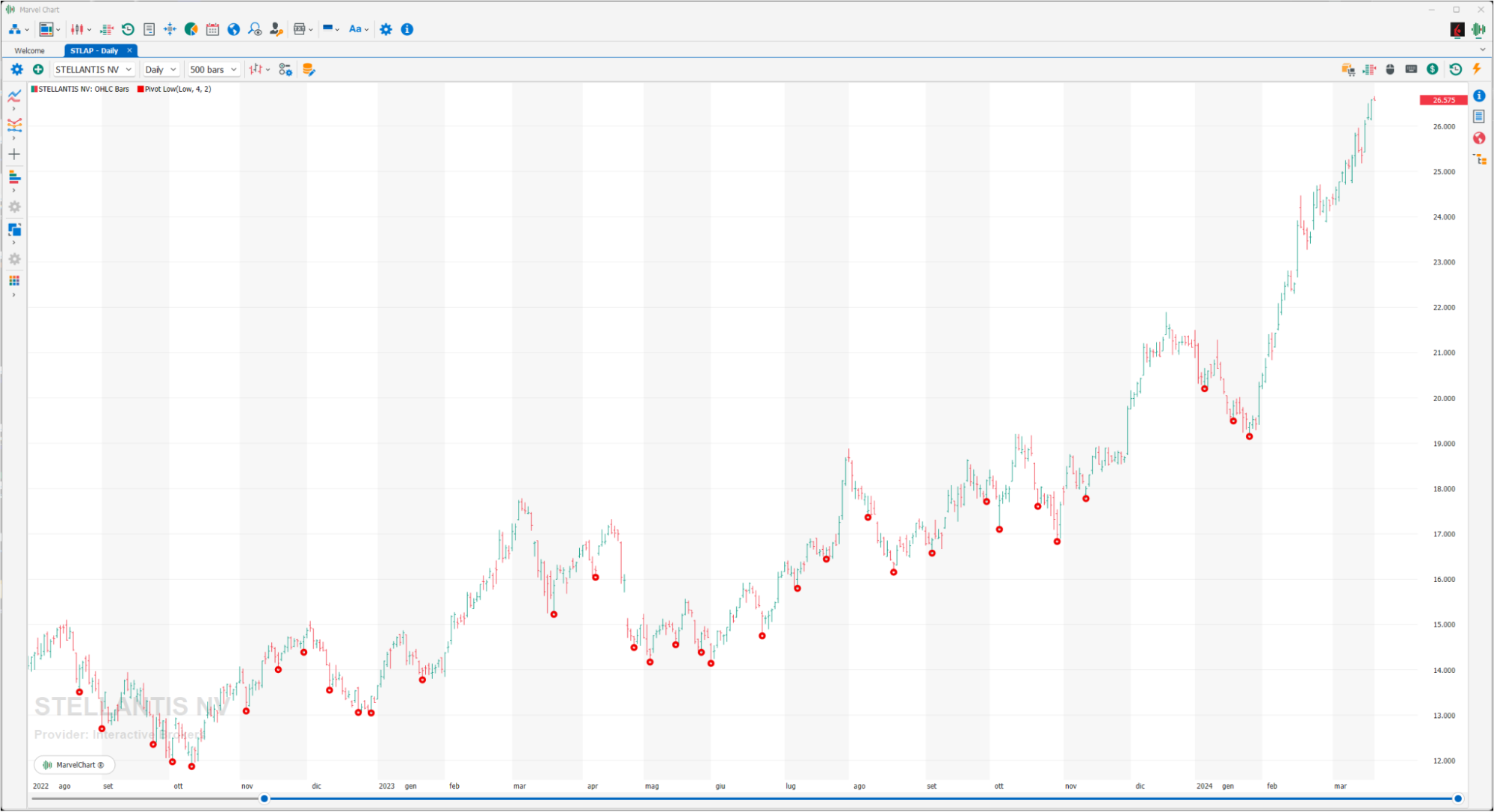
Task: Click the Interactive Brokers connection icon
Action: (1457, 29)
